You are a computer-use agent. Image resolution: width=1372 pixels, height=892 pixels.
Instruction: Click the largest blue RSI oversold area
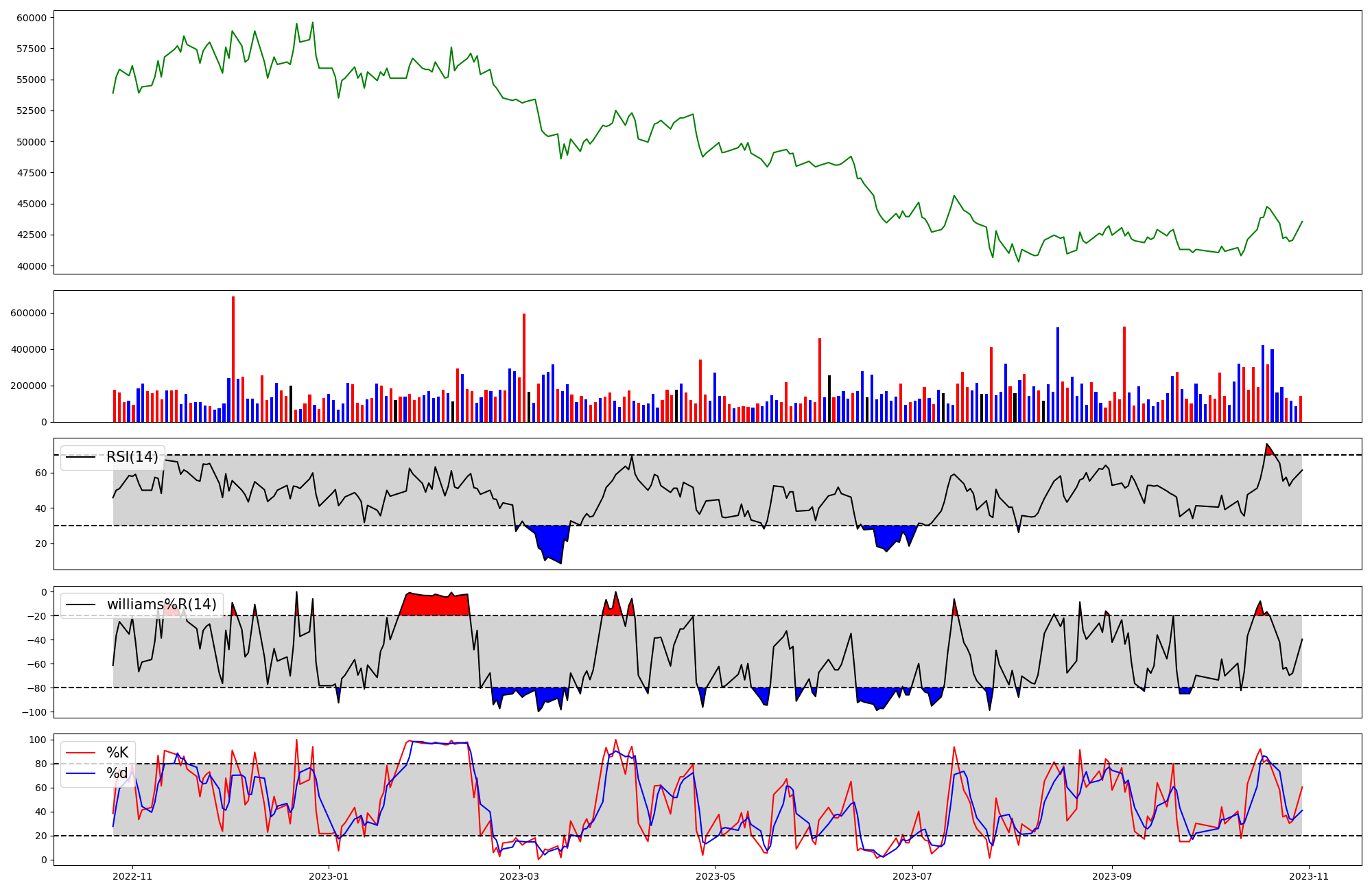(551, 541)
